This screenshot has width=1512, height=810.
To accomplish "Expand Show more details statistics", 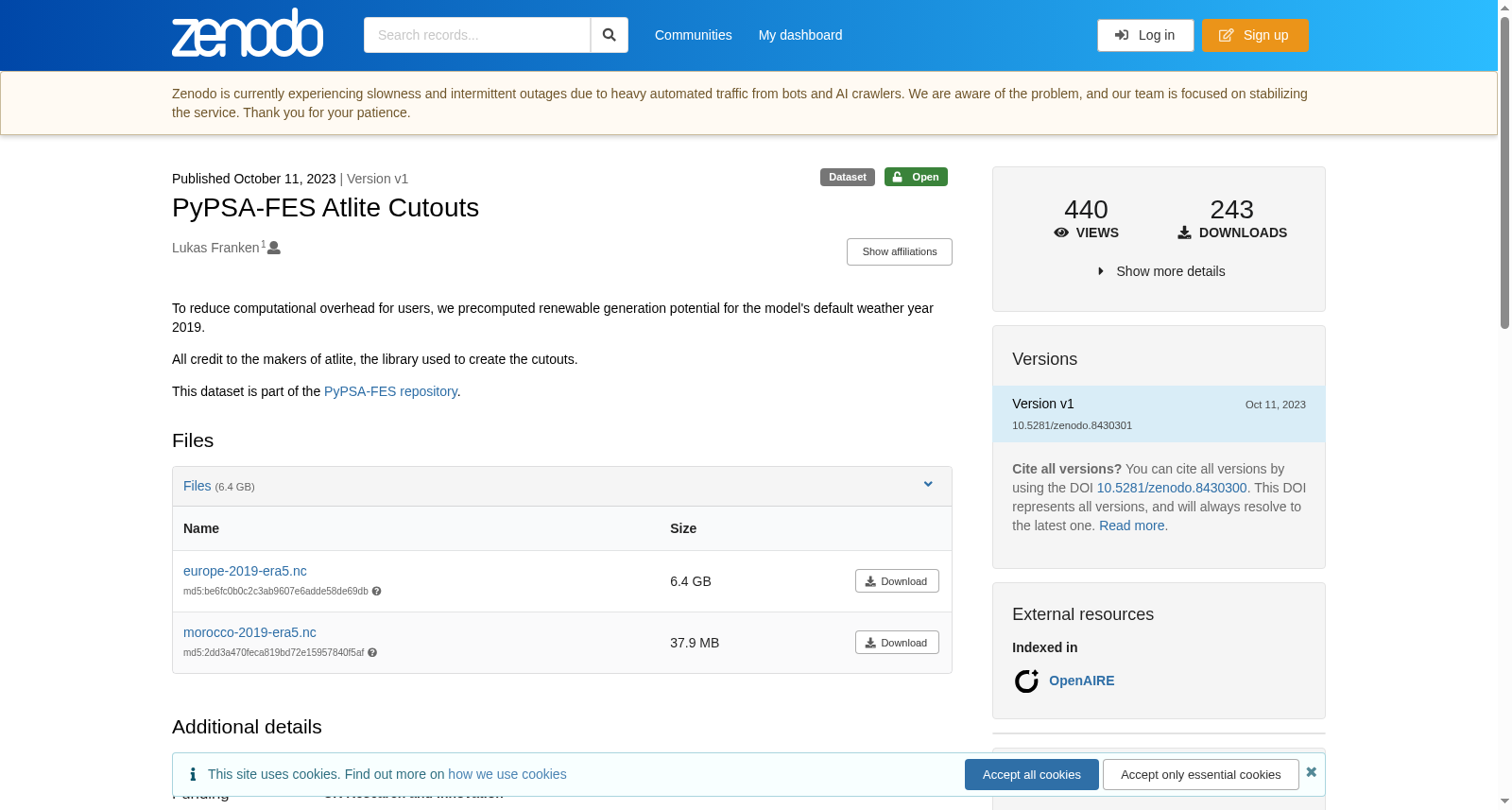I will tap(1160, 271).
